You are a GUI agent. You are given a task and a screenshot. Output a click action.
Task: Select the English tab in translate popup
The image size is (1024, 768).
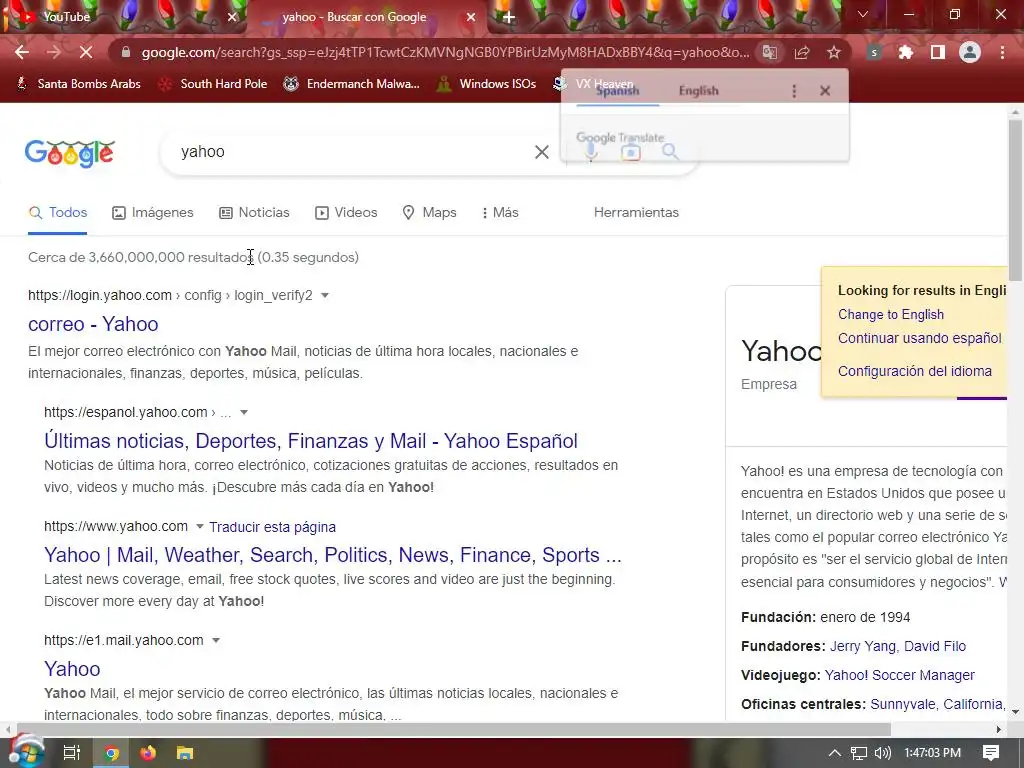698,91
